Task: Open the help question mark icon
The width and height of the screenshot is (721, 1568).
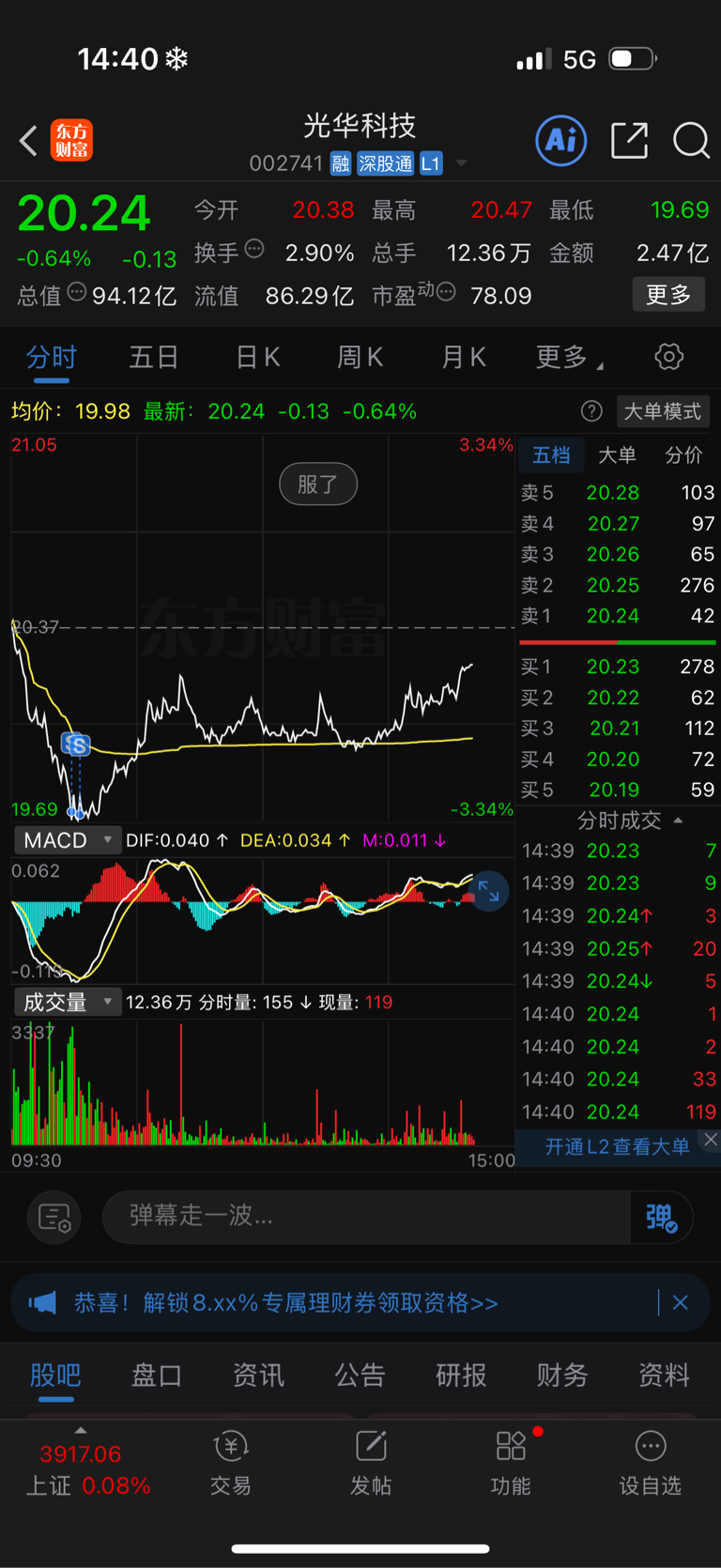Action: (591, 411)
